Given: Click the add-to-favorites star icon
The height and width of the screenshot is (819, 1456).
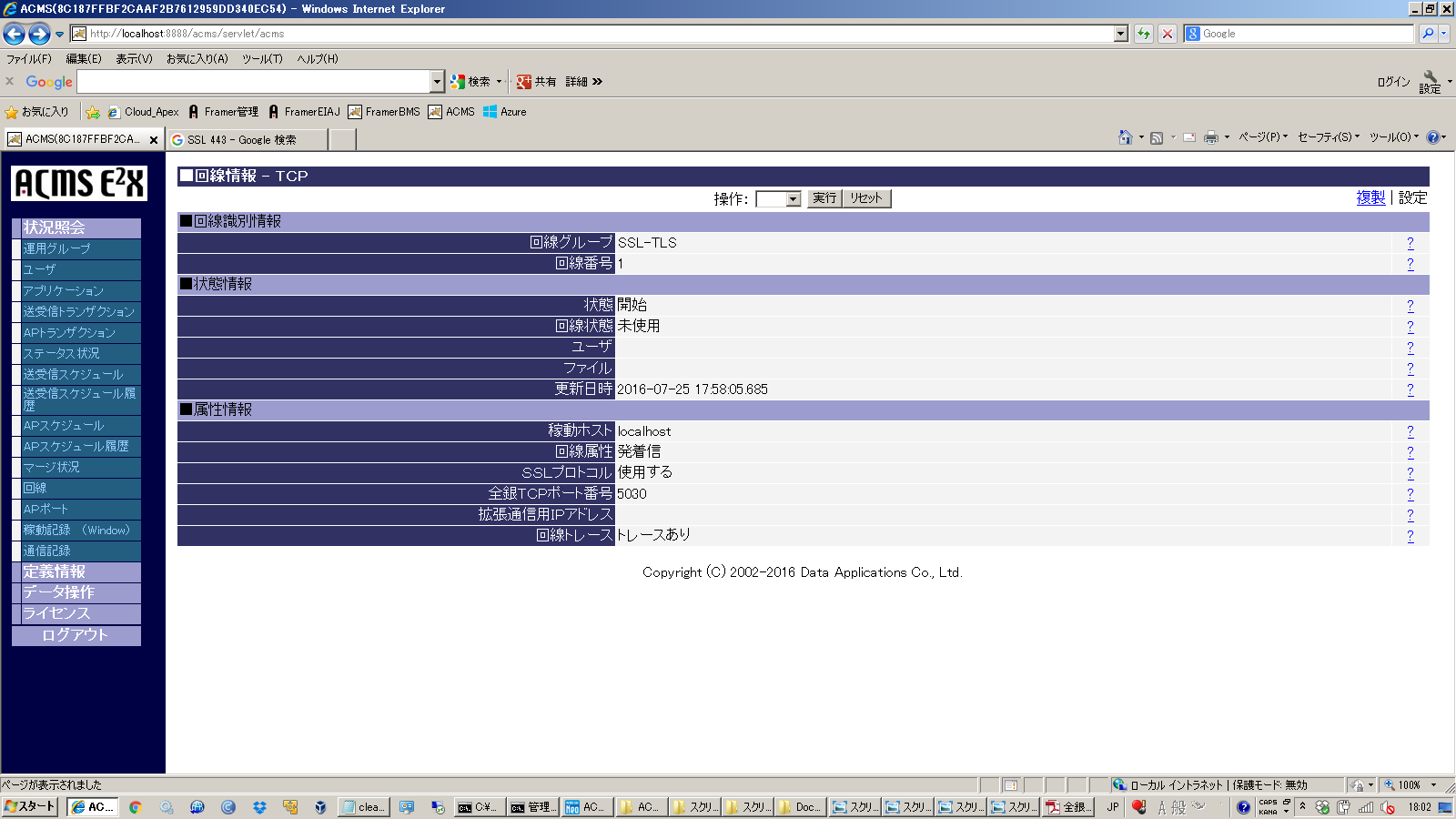Looking at the screenshot, I should tap(93, 112).
